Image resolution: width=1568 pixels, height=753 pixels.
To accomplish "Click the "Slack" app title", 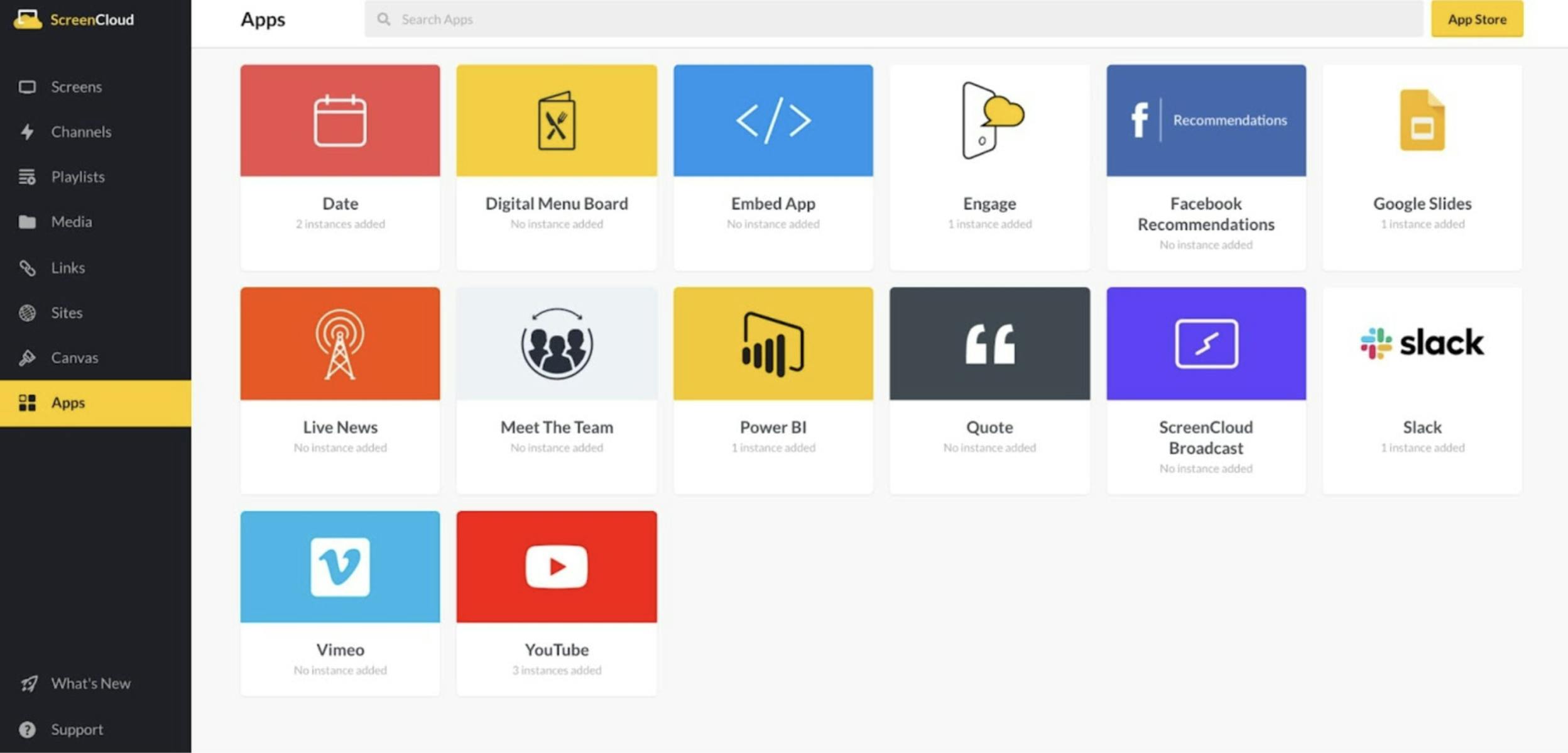I will click(1422, 427).
